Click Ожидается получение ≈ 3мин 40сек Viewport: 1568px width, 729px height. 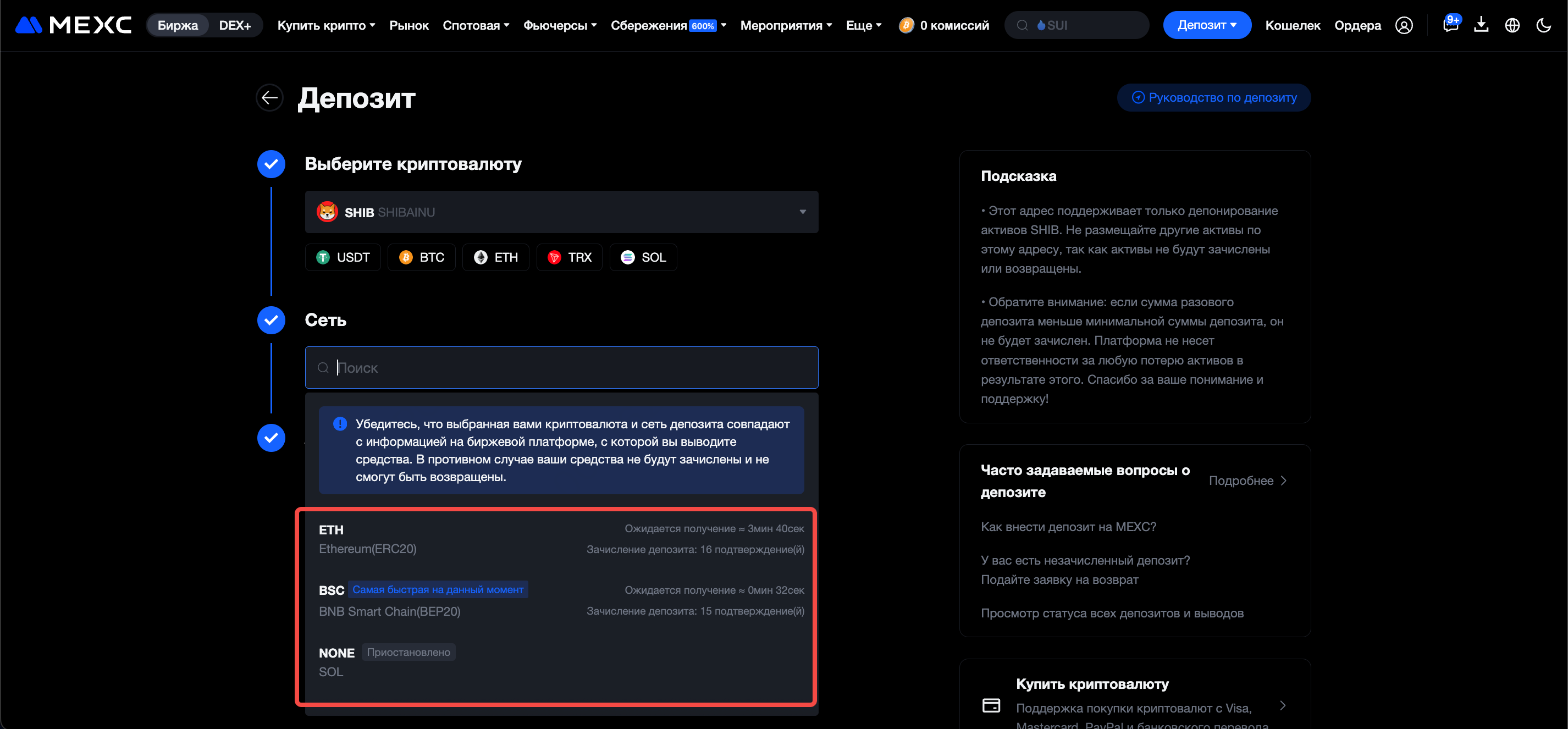(714, 529)
